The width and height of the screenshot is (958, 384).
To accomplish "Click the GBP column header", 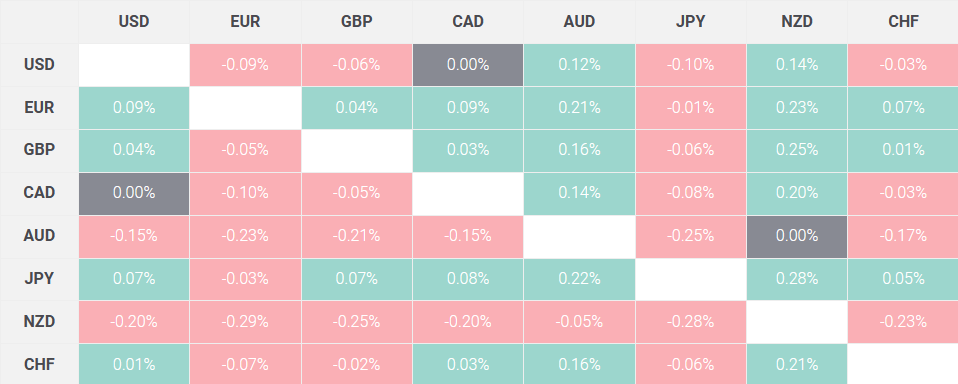I will [357, 21].
